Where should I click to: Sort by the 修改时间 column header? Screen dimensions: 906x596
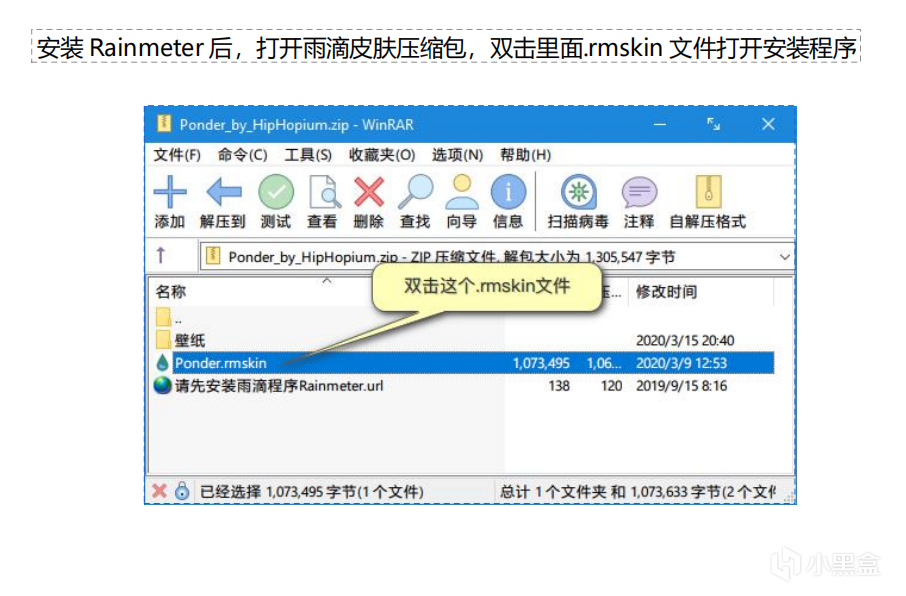click(x=666, y=291)
